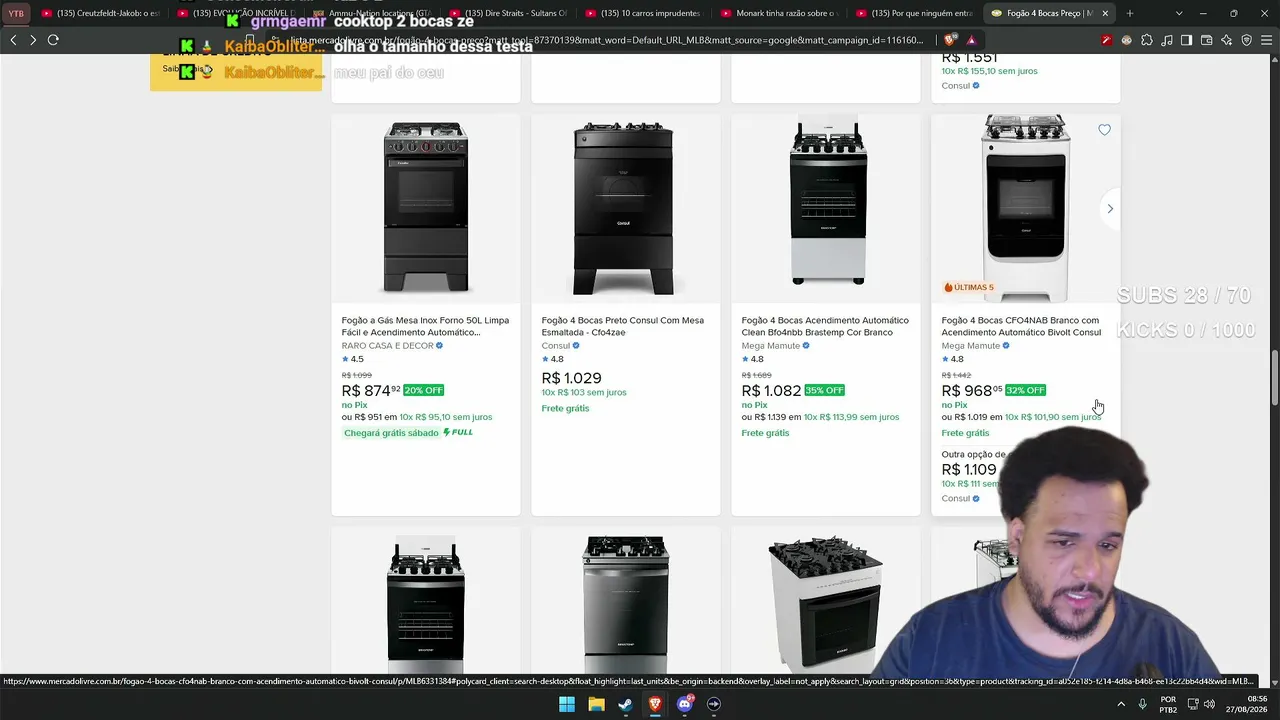Click the Brave Shields lion icon in address bar
This screenshot has width=1280, height=720.
(x=950, y=40)
